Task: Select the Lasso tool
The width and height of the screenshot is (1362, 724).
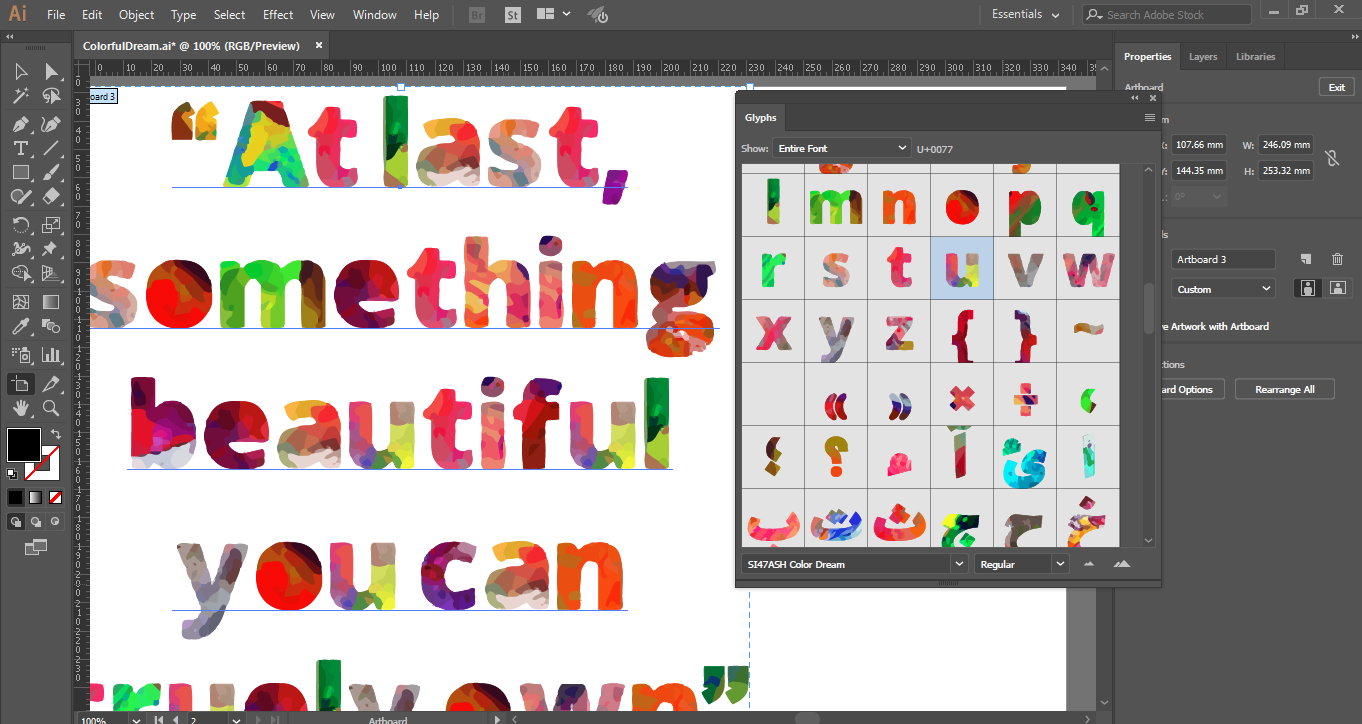Action: pyautogui.click(x=51, y=97)
